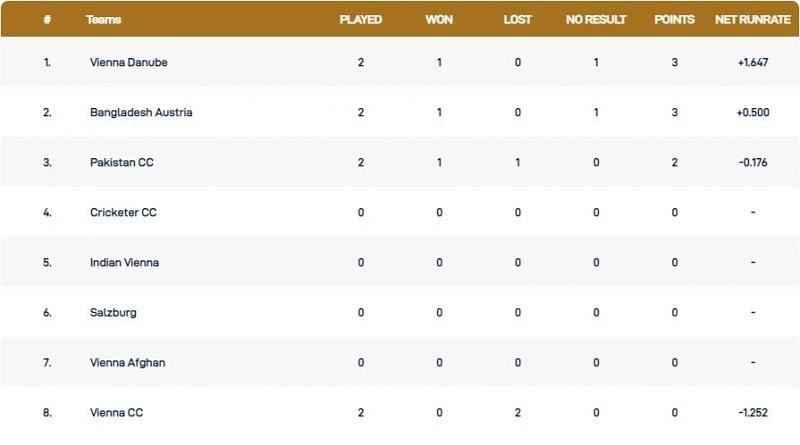Select the Bangladesh Austria team row
The image size is (800, 445).
(x=141, y=112)
